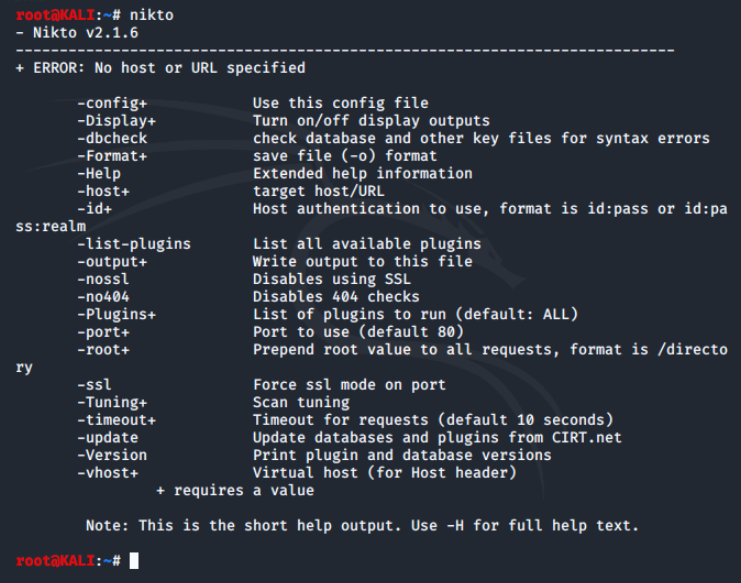741x583 pixels.
Task: Click the root@KALI prompt at the top
Action: [x=55, y=15]
